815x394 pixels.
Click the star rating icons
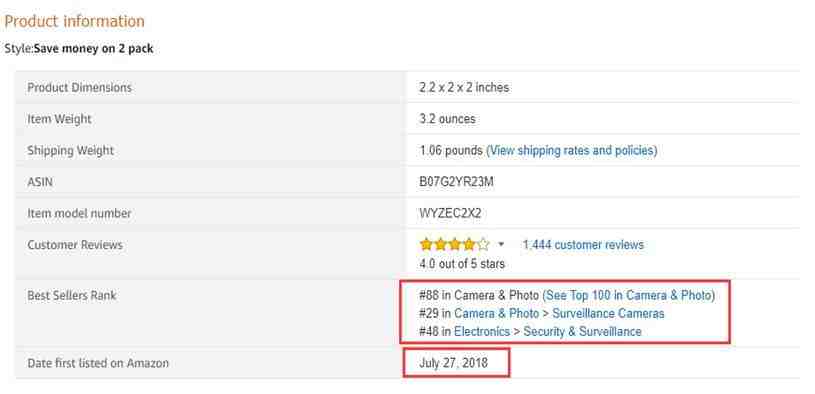(454, 244)
